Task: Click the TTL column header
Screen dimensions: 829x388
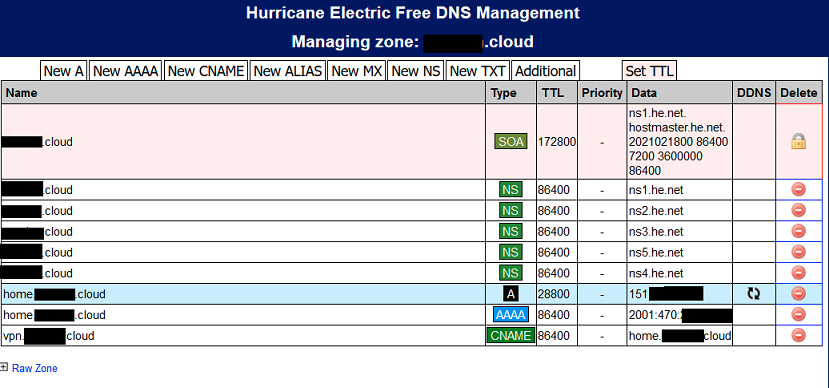Action: (x=557, y=93)
